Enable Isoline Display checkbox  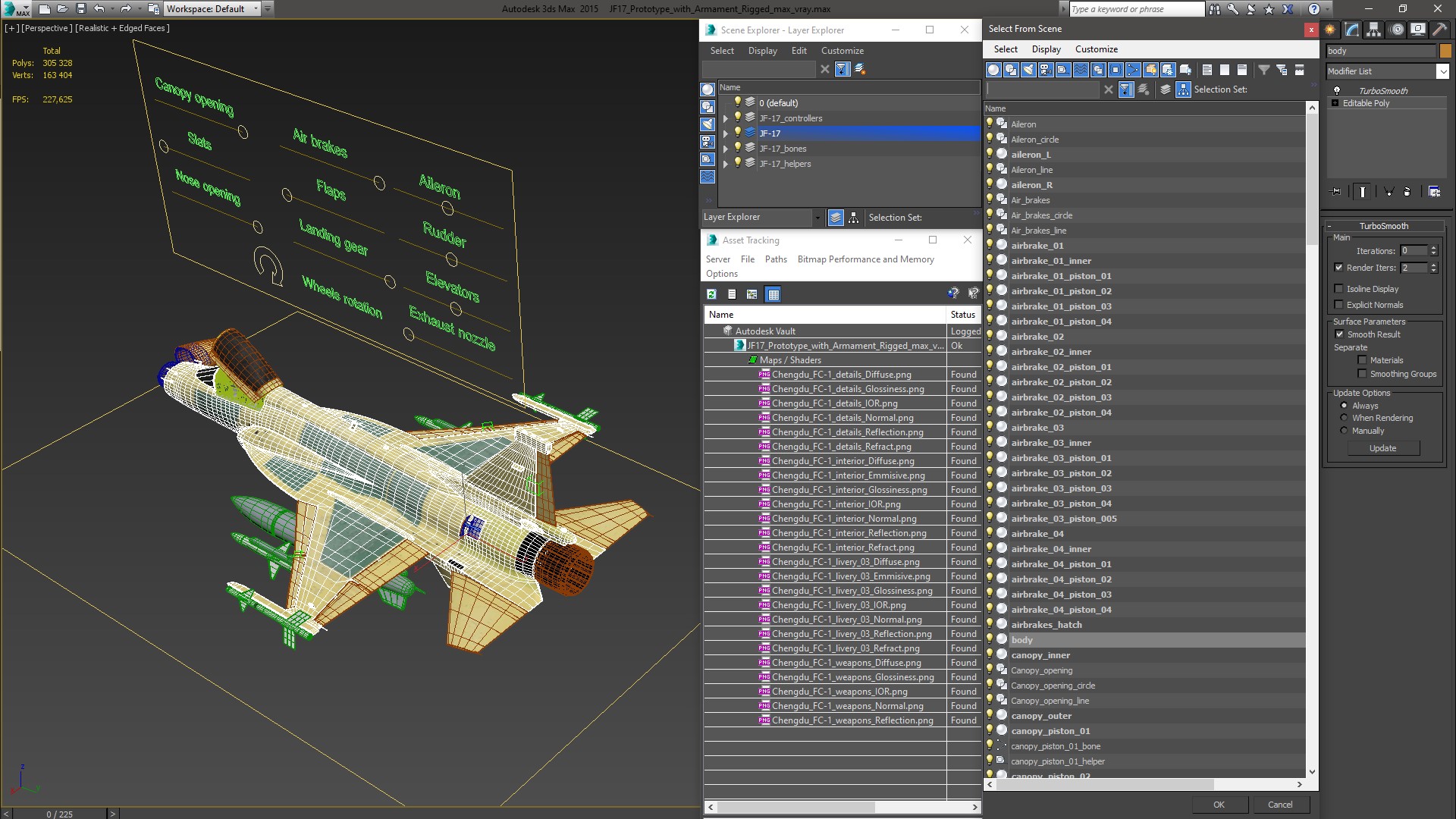1338,289
